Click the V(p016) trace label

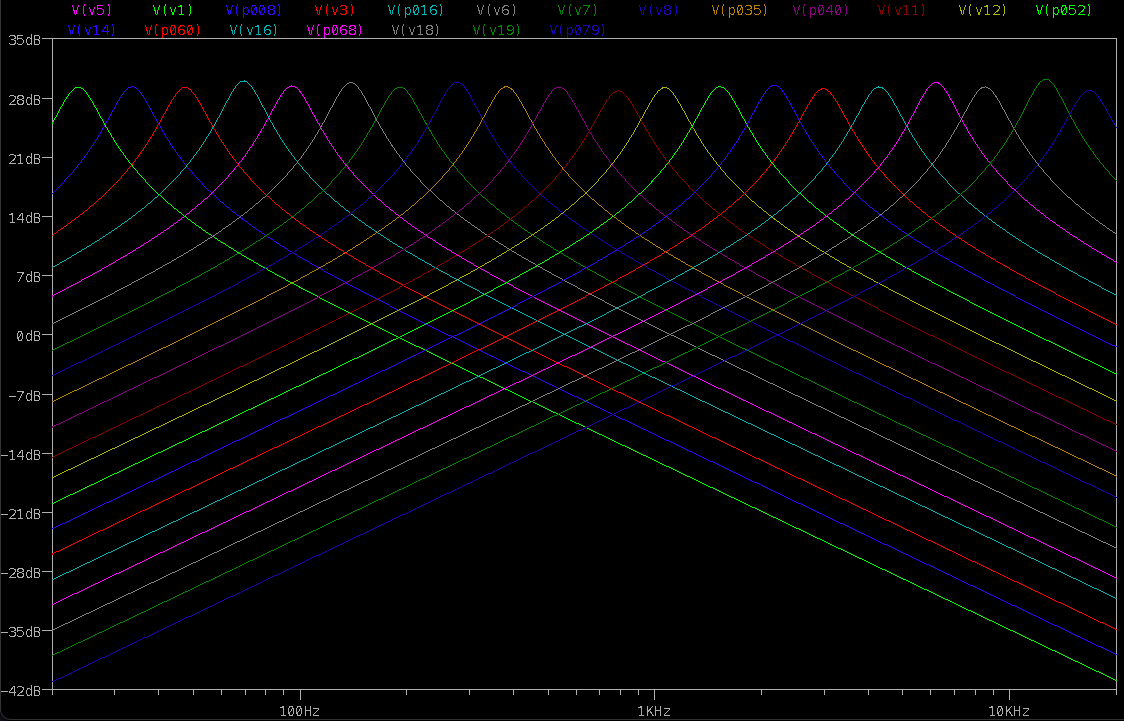coord(416,11)
